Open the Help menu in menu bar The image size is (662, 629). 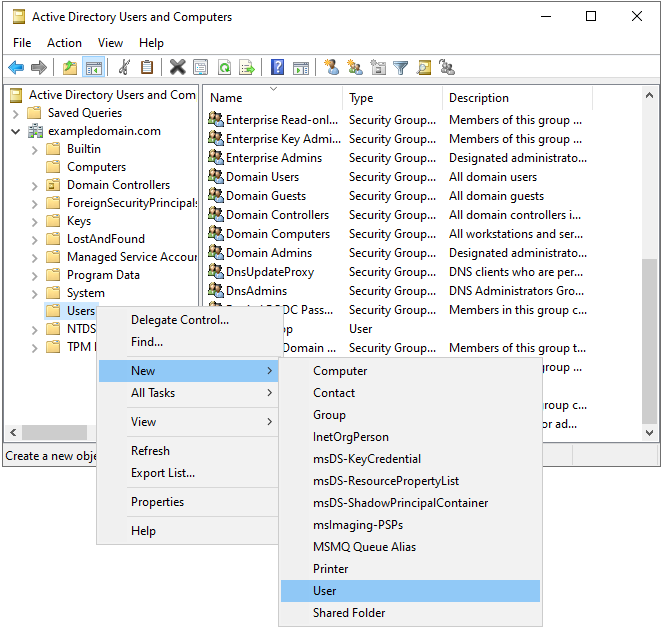coord(151,43)
